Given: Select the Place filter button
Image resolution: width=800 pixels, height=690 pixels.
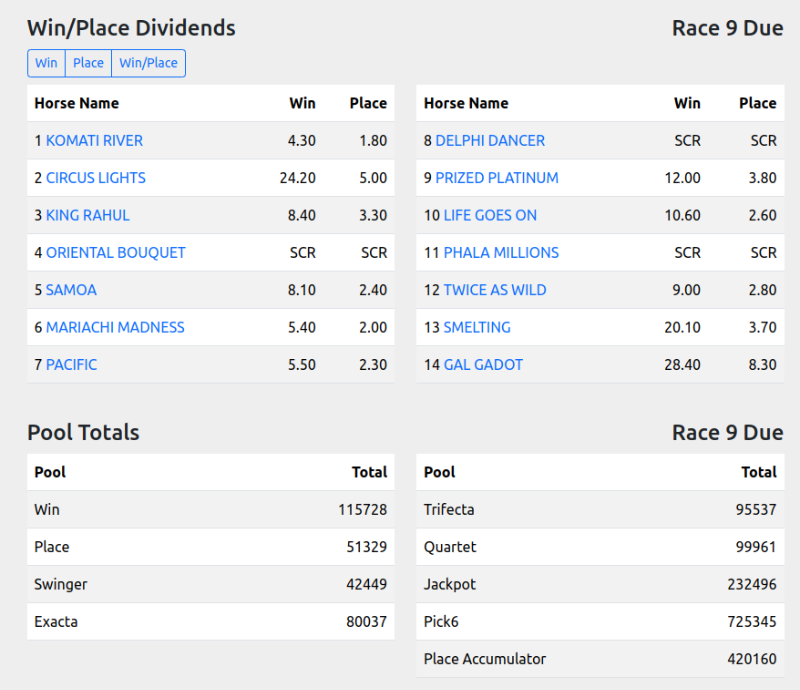Looking at the screenshot, I should click(x=88, y=63).
